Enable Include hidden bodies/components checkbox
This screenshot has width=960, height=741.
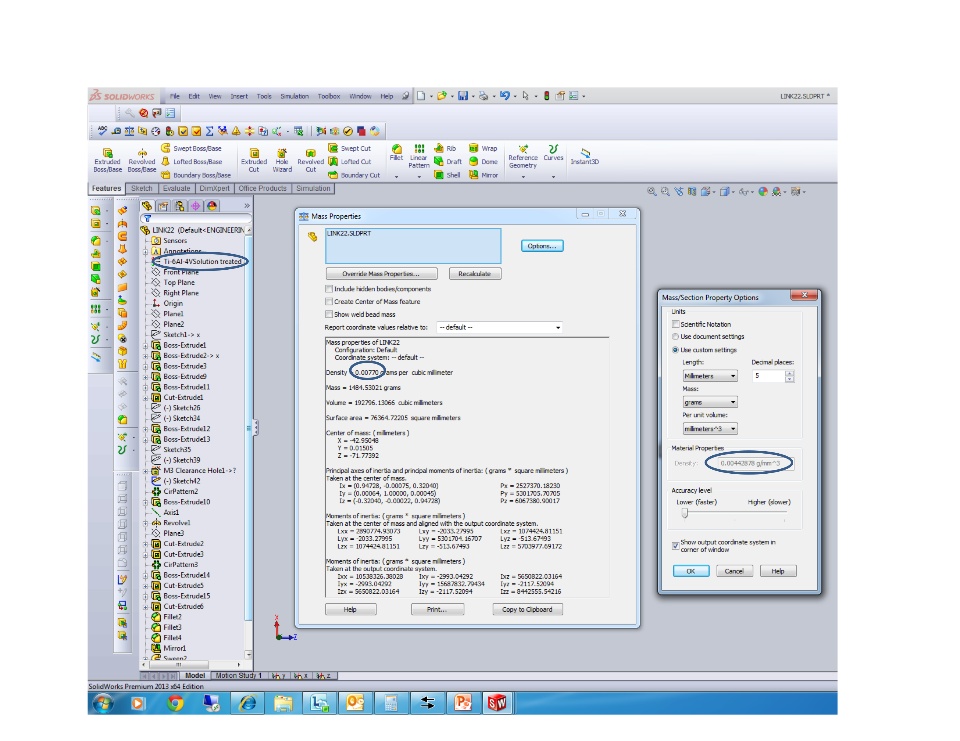coord(329,289)
